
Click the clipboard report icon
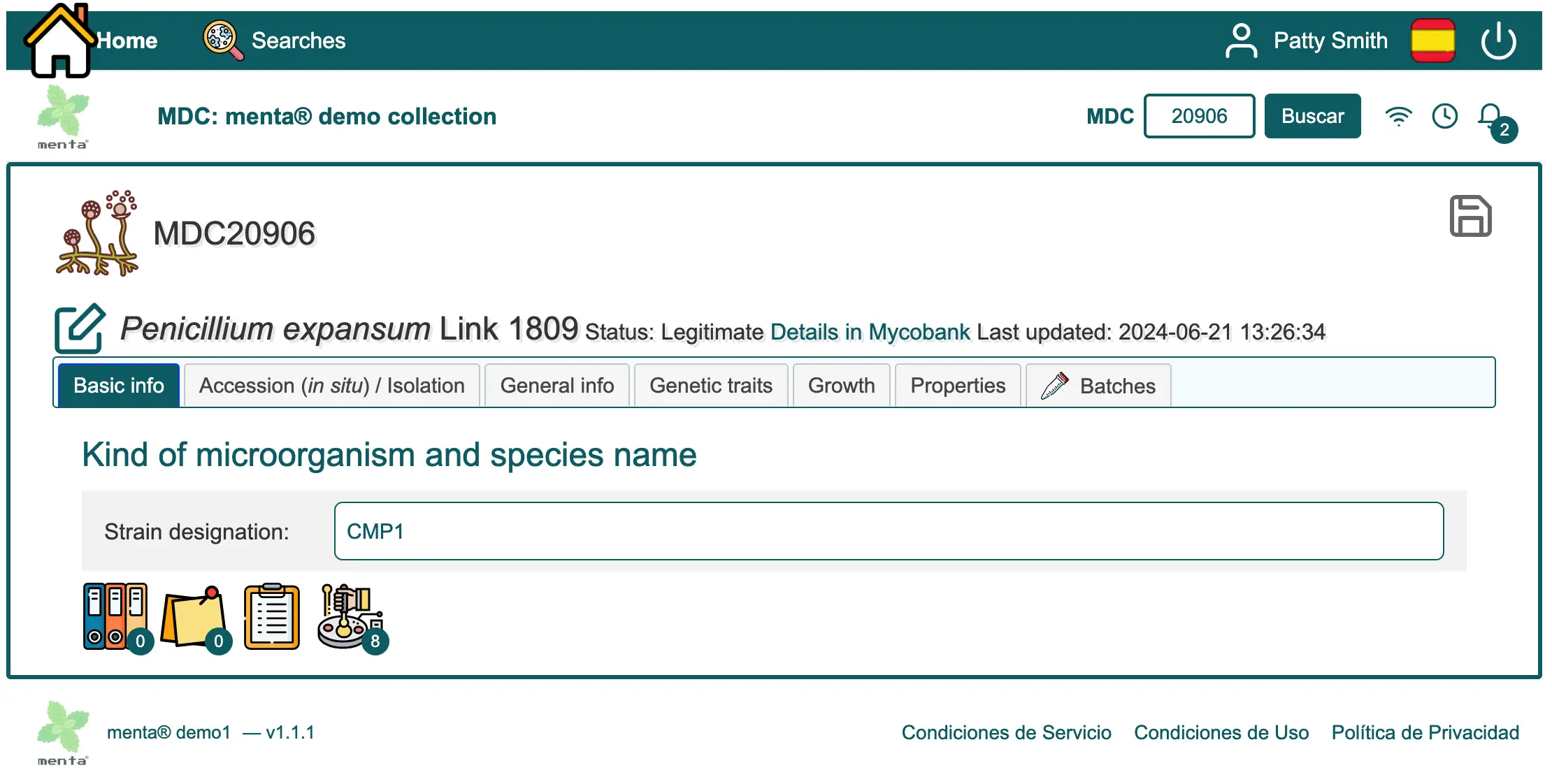[272, 617]
